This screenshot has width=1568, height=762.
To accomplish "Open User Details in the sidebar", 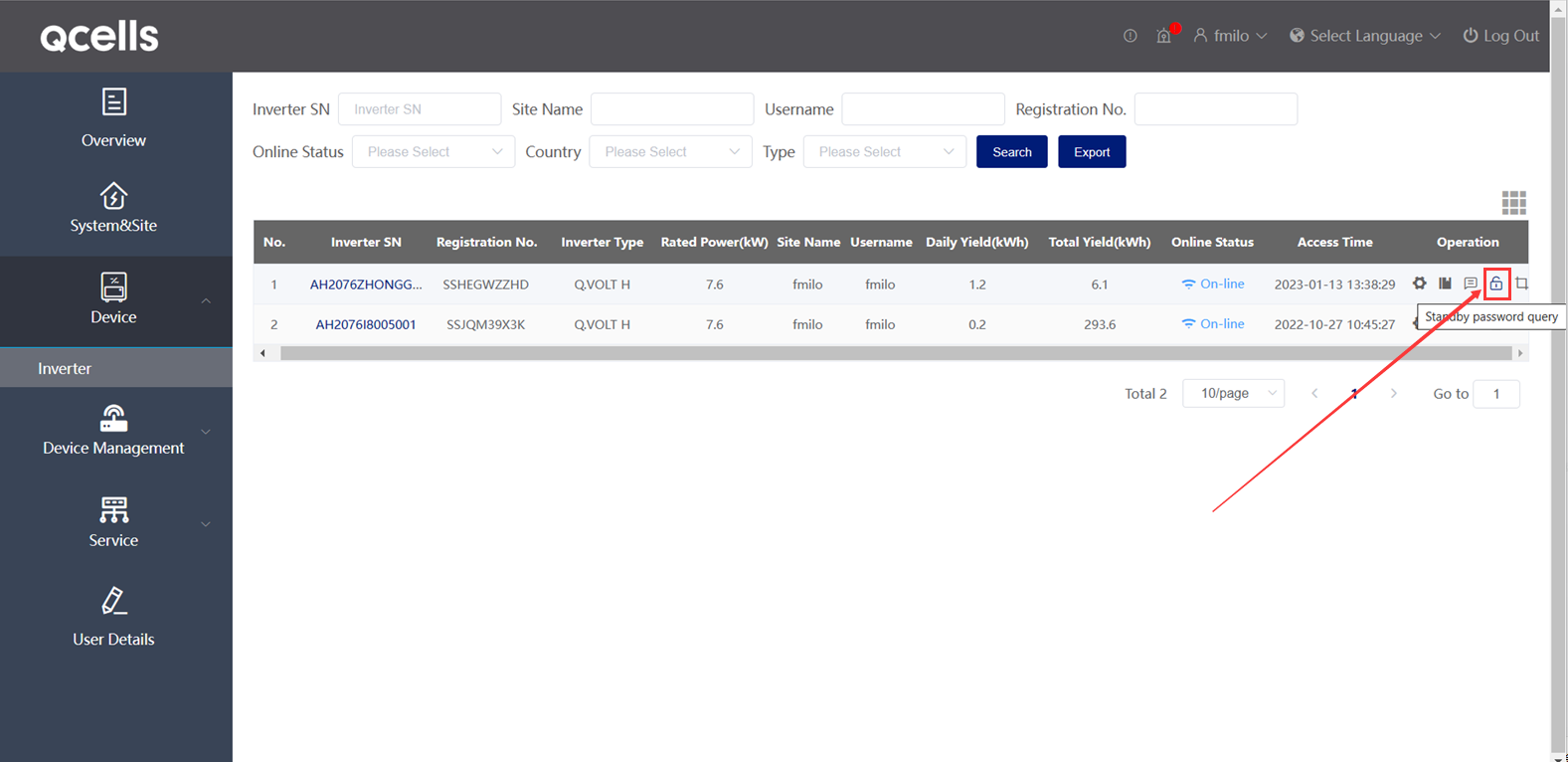I will pyautogui.click(x=113, y=618).
